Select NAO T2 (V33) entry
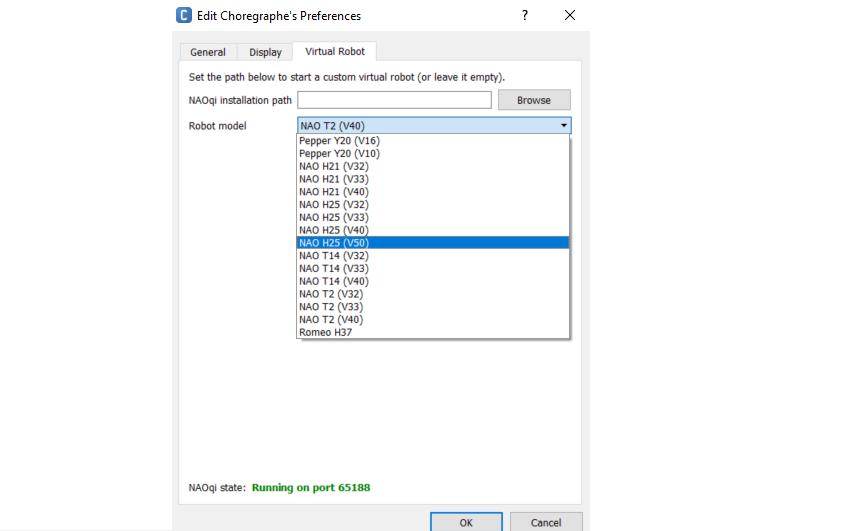 coord(433,307)
